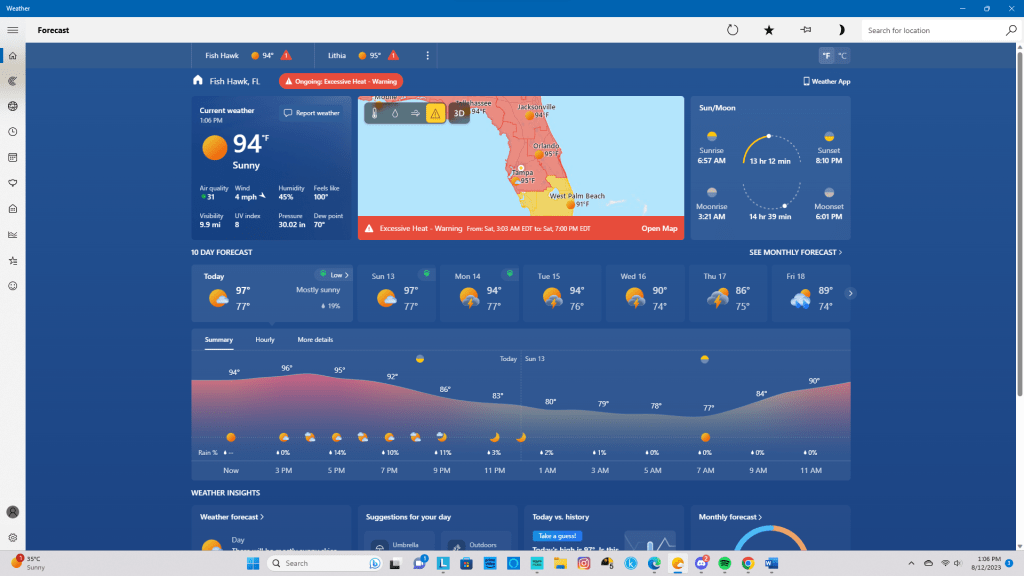This screenshot has width=1024, height=576.
Task: Click the Favorites star icon in toolbar
Action: [x=769, y=30]
